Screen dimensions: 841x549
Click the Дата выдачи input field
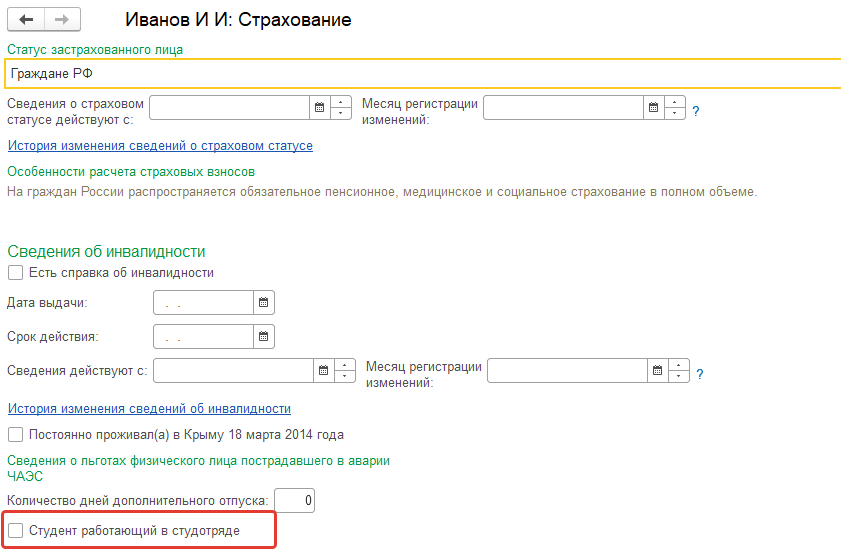pyautogui.click(x=203, y=302)
